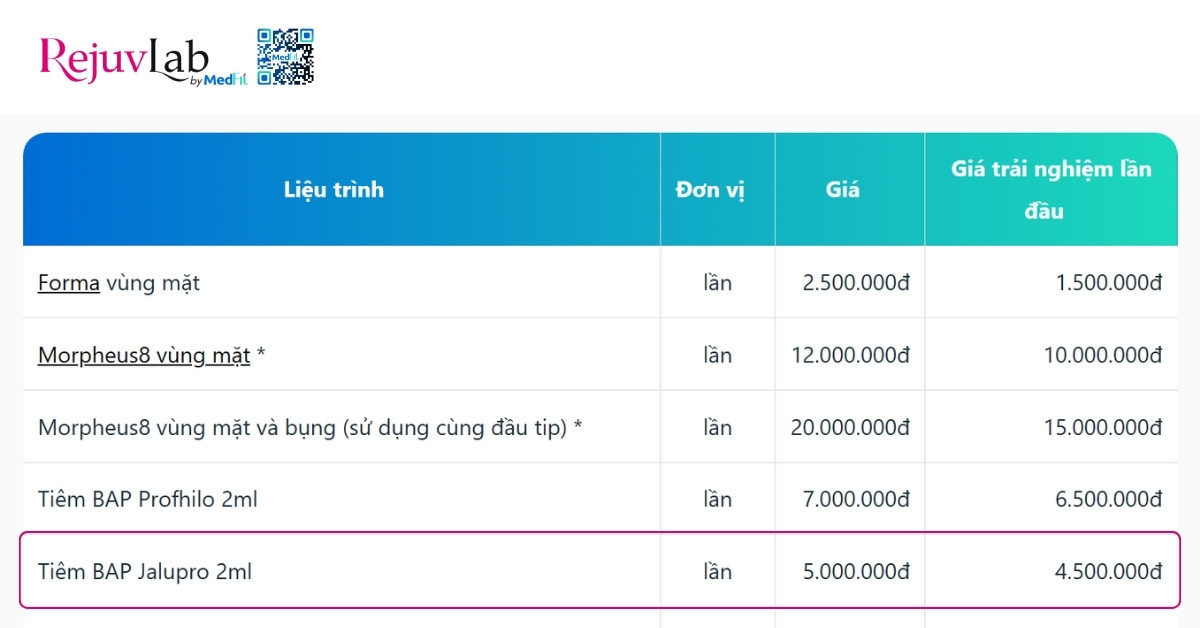Image resolution: width=1200 pixels, height=628 pixels.
Task: Click the unit "lần" in Forma row
Action: [x=717, y=283]
